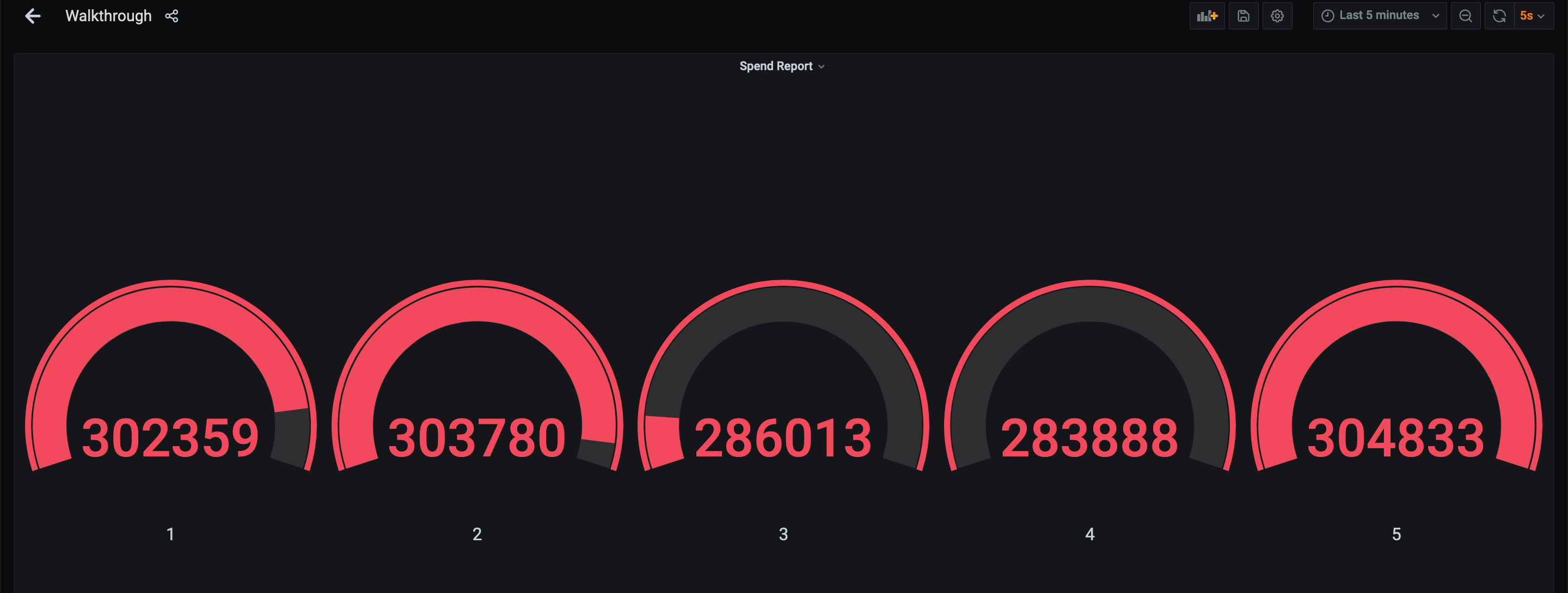Click the Walkthrough dashboard title

pyautogui.click(x=108, y=16)
